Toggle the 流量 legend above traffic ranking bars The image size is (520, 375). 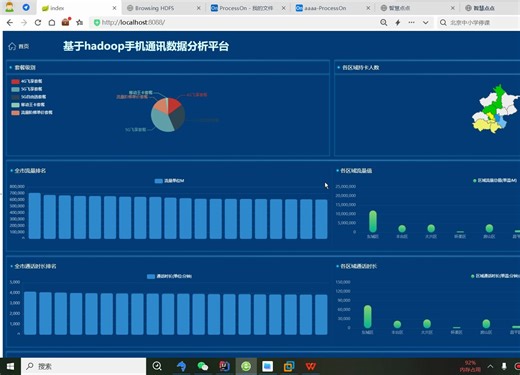click(169, 181)
